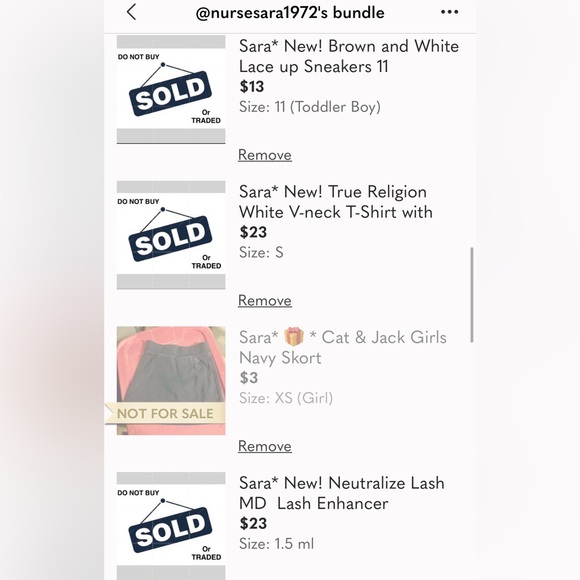Screen dimensions: 580x580
Task: Tap the NOT FOR SALE ribbon banner
Action: tap(165, 413)
